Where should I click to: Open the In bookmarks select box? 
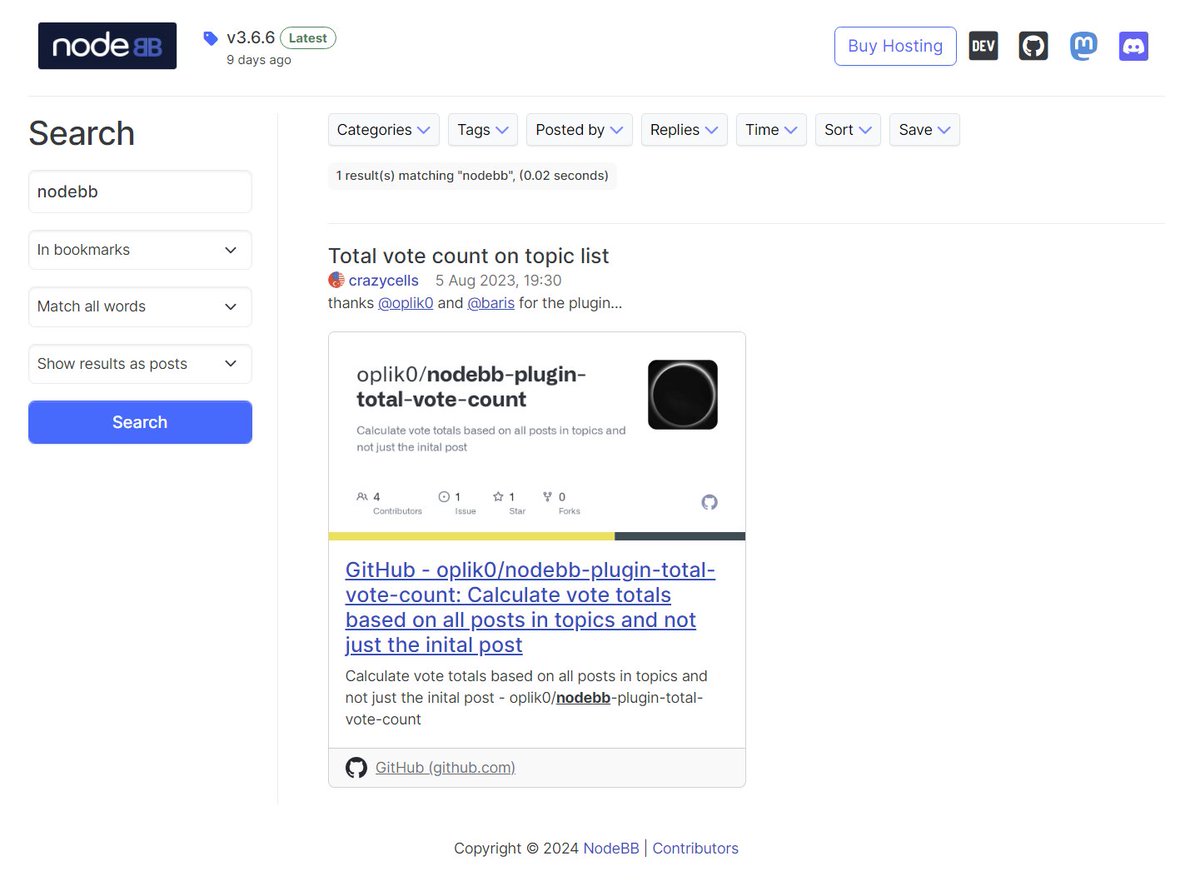140,250
